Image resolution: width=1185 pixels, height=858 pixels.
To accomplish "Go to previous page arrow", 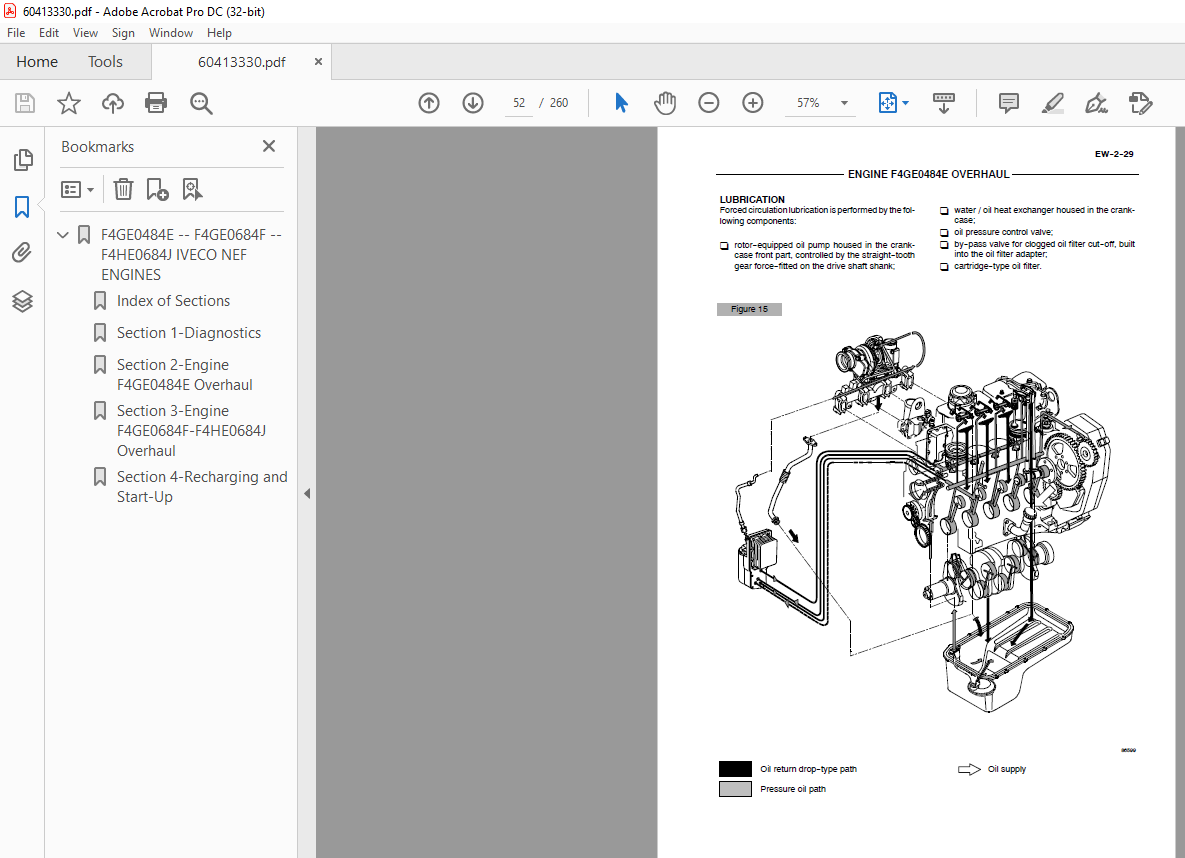I will (x=429, y=103).
